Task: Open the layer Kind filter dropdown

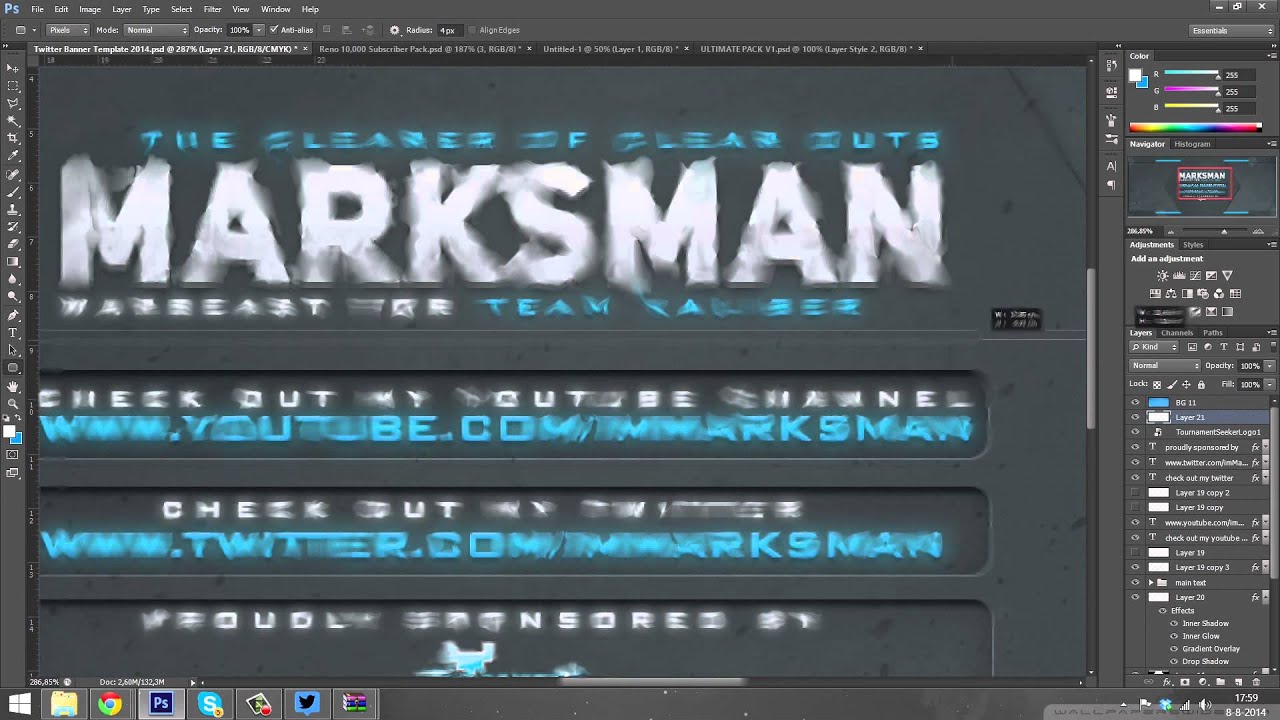Action: [x=1154, y=347]
